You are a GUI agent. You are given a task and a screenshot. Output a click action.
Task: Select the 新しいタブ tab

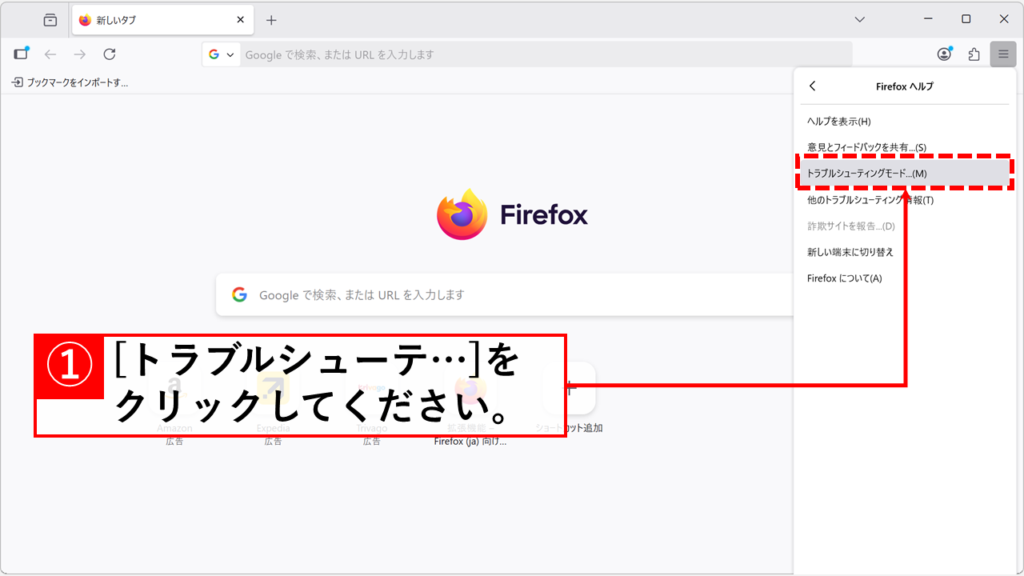163,20
